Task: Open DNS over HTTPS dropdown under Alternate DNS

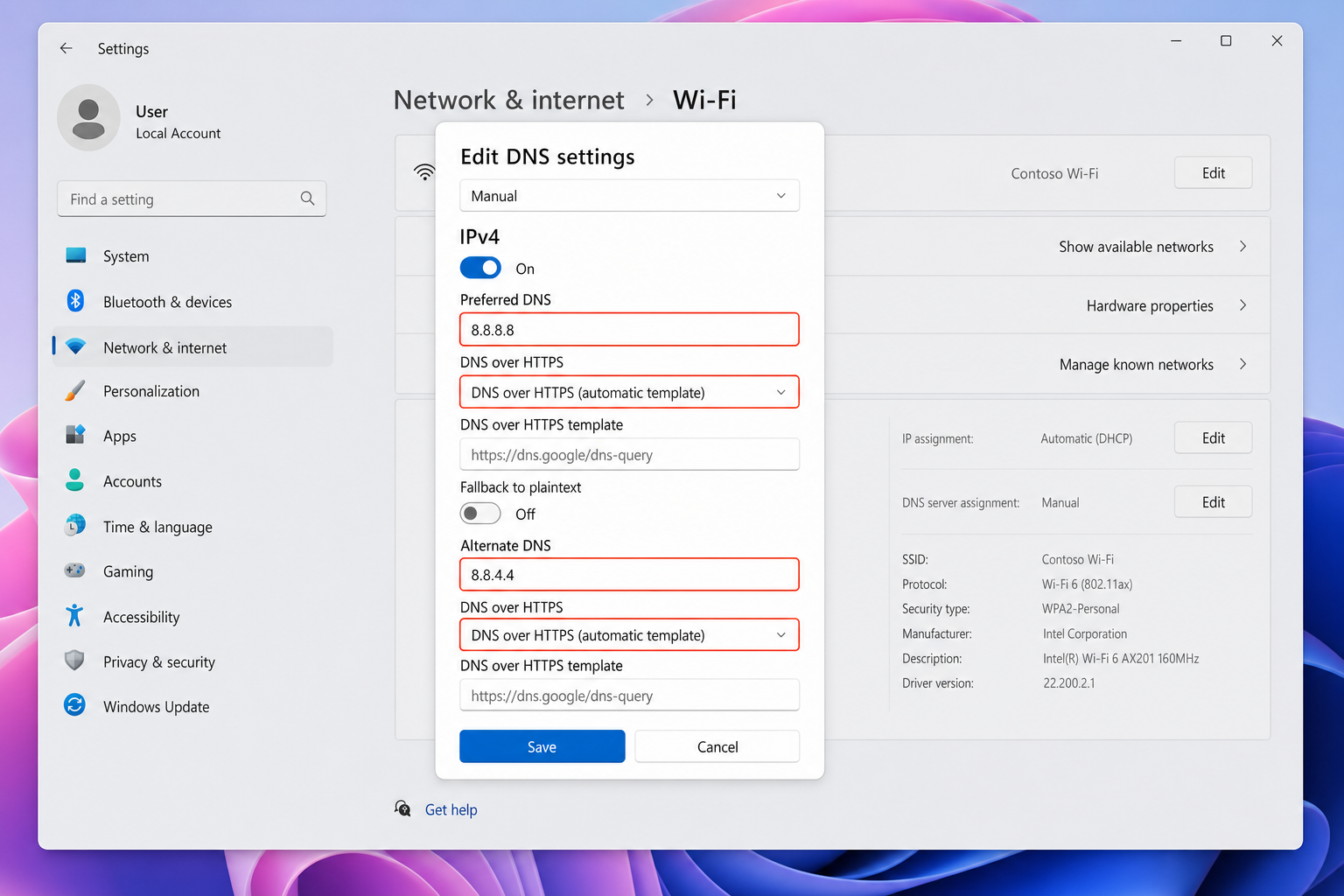Action: coord(629,635)
